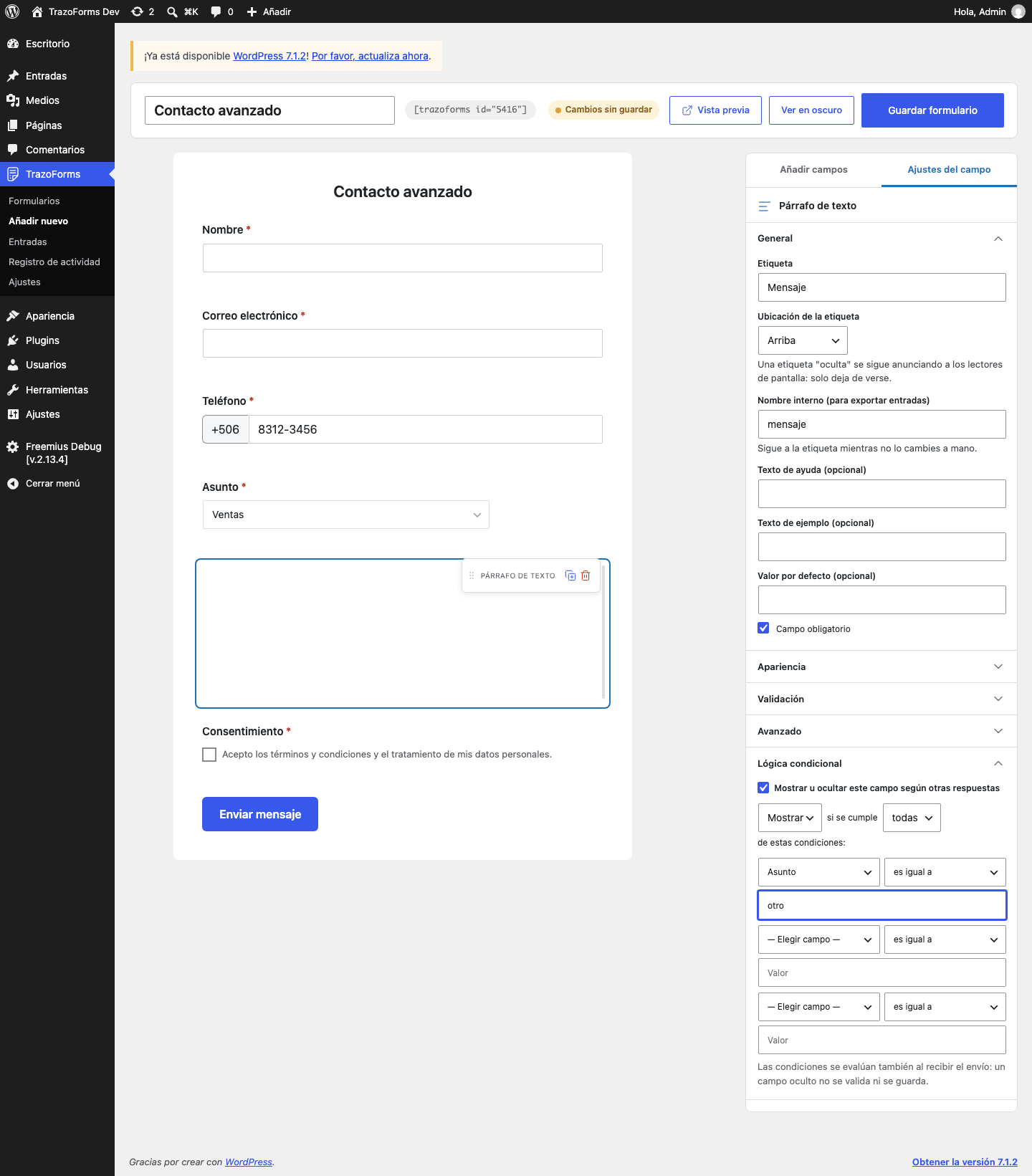Screen dimensions: 1032x1176
Task: Follow the Por favor, actualiza ahora link
Action: click(370, 56)
